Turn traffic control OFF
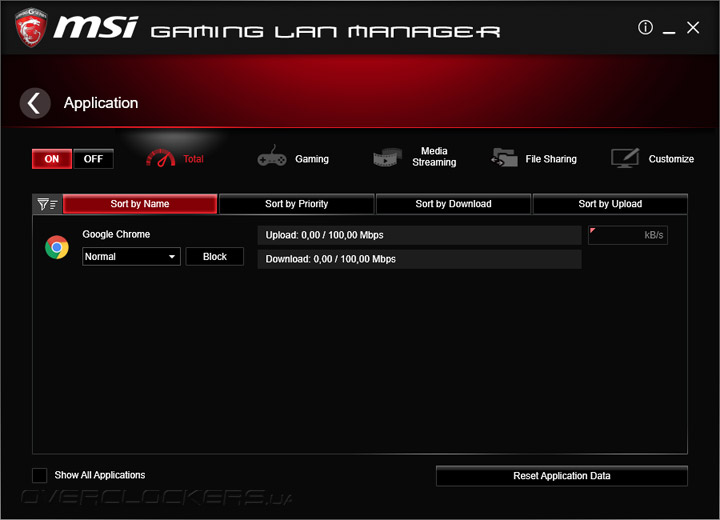This screenshot has width=720, height=520. [x=93, y=159]
